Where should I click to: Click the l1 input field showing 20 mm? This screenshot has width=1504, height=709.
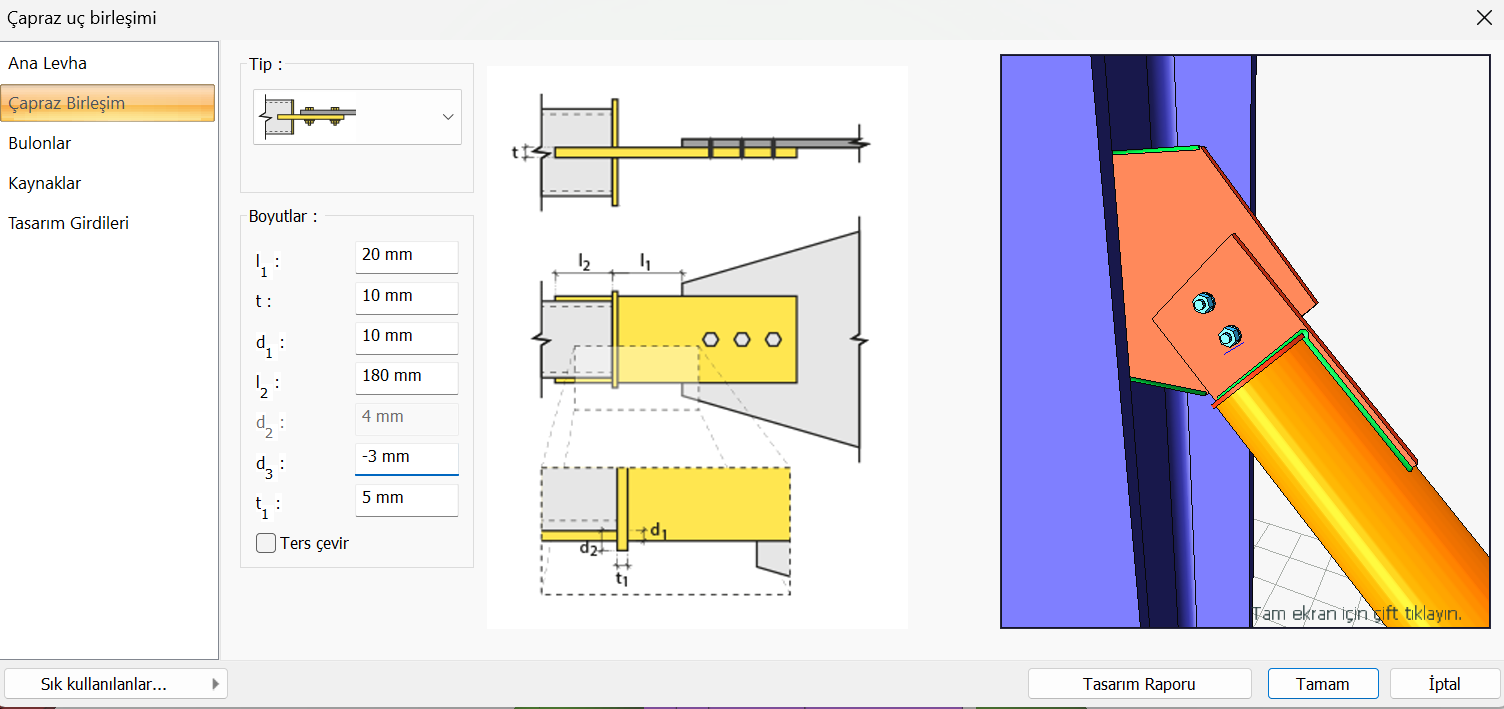(x=406, y=256)
